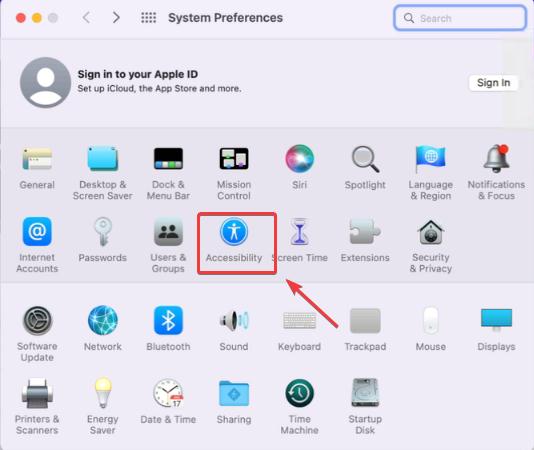
Task: Open the Sharing folder icon
Action: pos(234,393)
